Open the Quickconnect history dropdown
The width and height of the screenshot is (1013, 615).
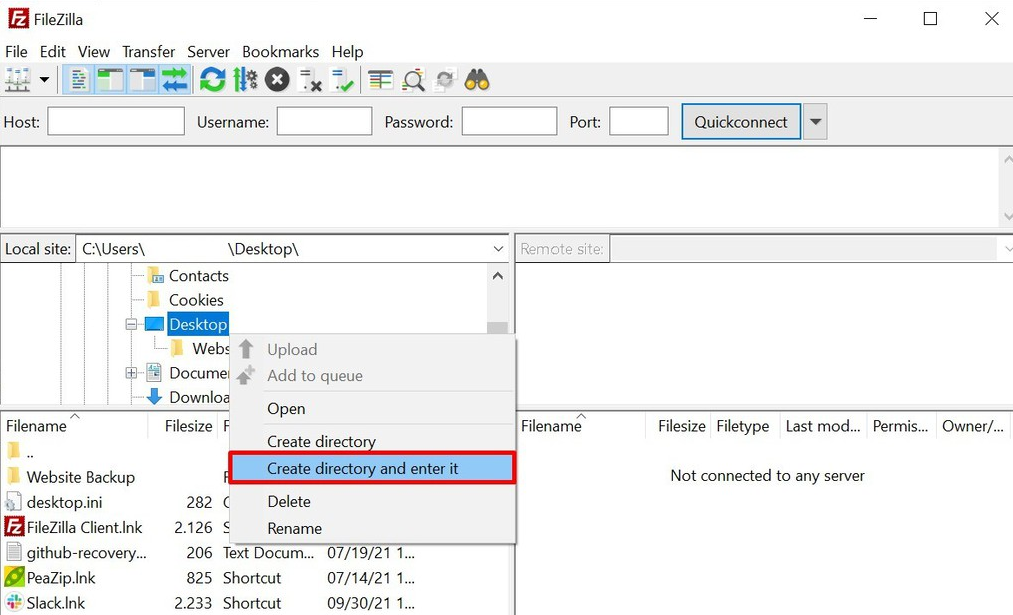point(816,120)
